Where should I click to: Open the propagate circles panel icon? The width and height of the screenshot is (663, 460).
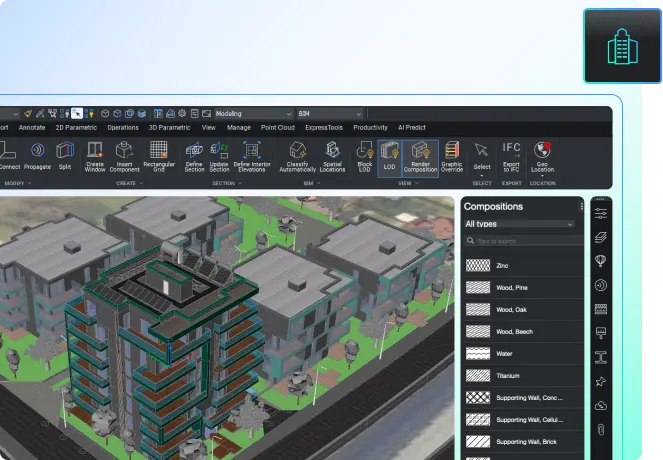[x=600, y=285]
